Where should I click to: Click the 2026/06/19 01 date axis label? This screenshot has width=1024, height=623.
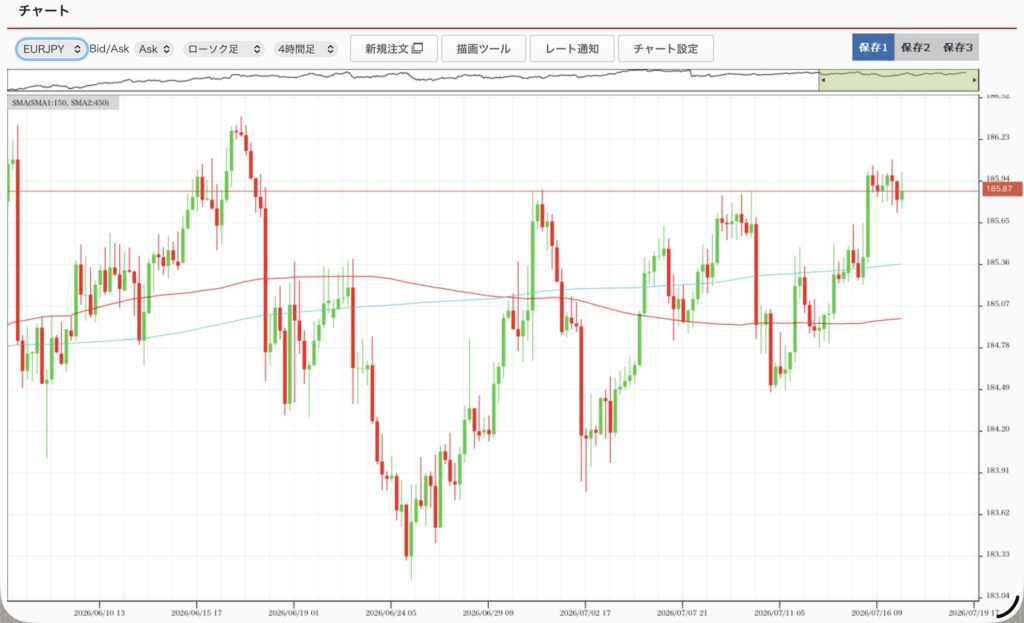pos(294,613)
